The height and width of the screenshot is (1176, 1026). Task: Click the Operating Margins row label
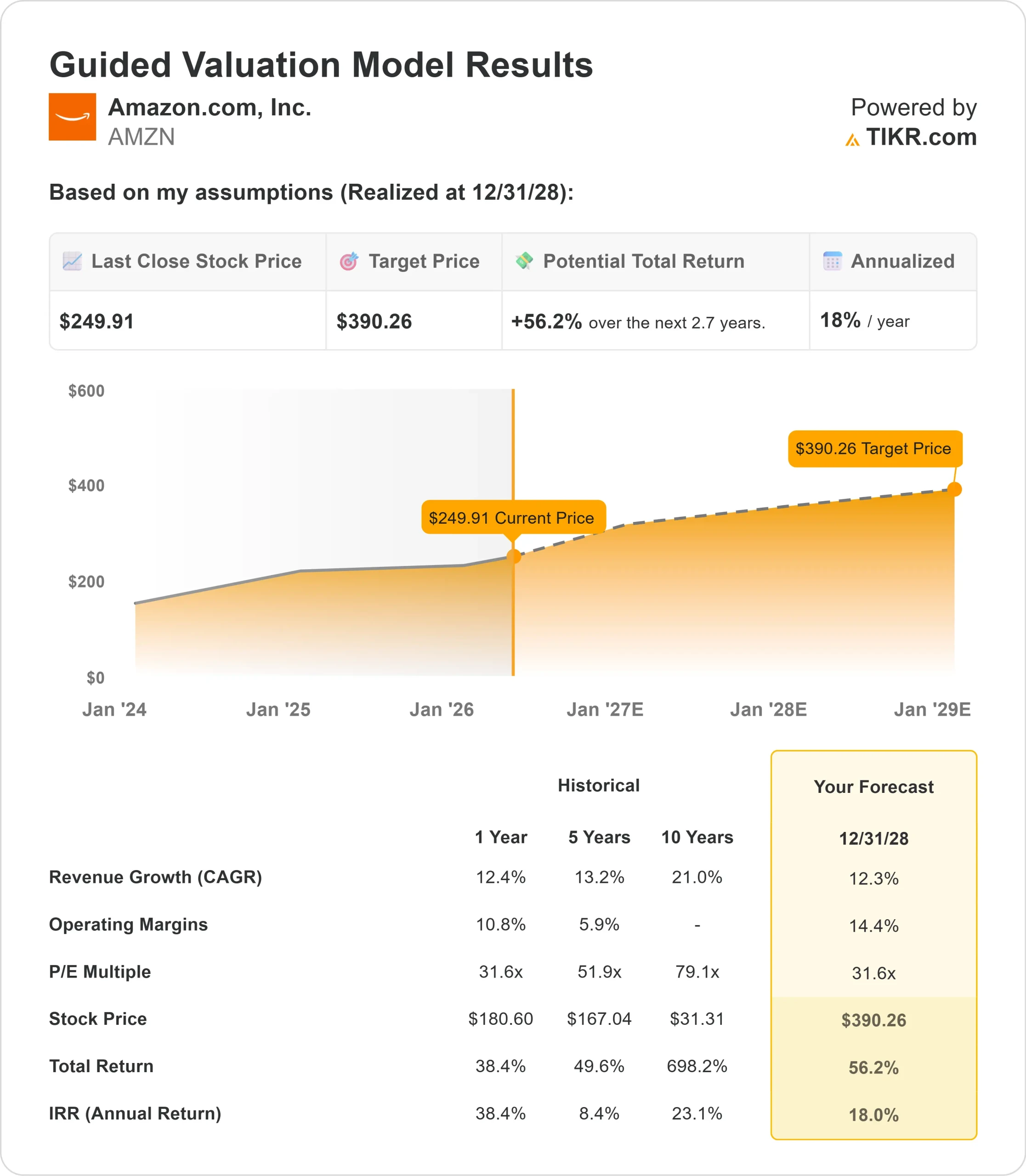pos(128,925)
